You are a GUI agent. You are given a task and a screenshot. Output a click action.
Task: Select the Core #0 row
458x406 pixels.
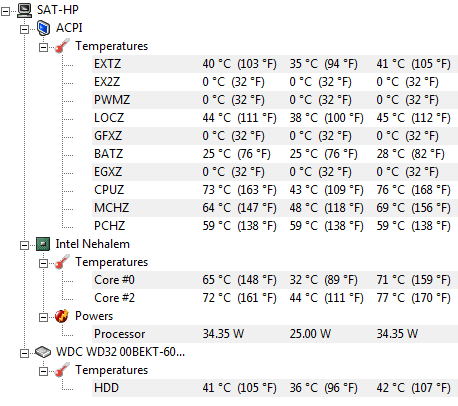275,280
